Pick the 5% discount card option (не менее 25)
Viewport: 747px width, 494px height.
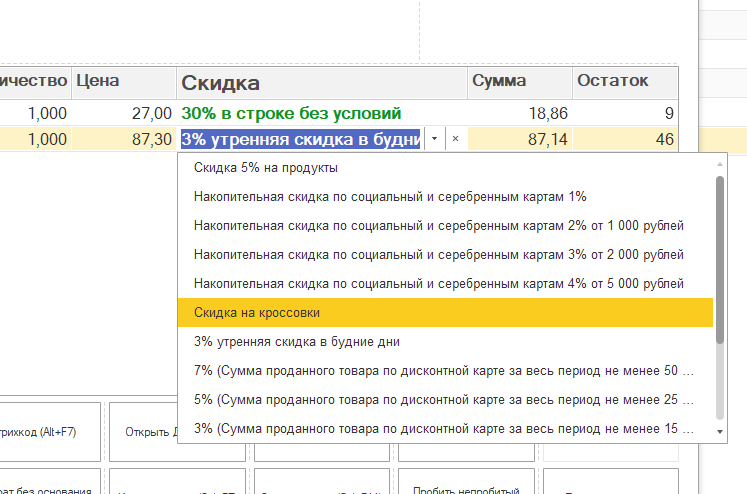click(x=445, y=400)
